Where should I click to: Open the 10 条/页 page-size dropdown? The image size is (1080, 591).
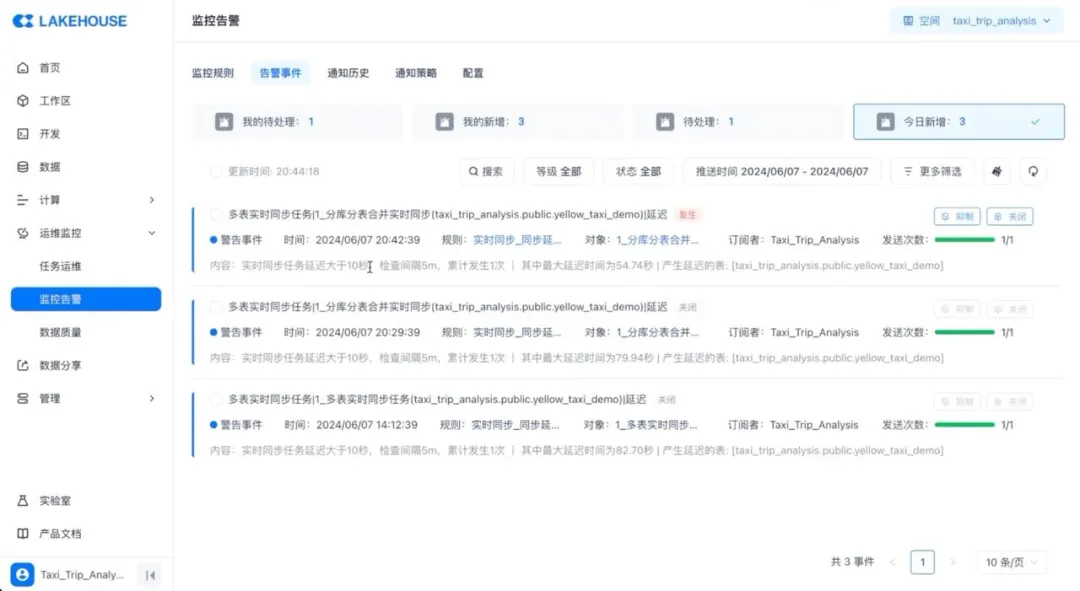(1012, 562)
